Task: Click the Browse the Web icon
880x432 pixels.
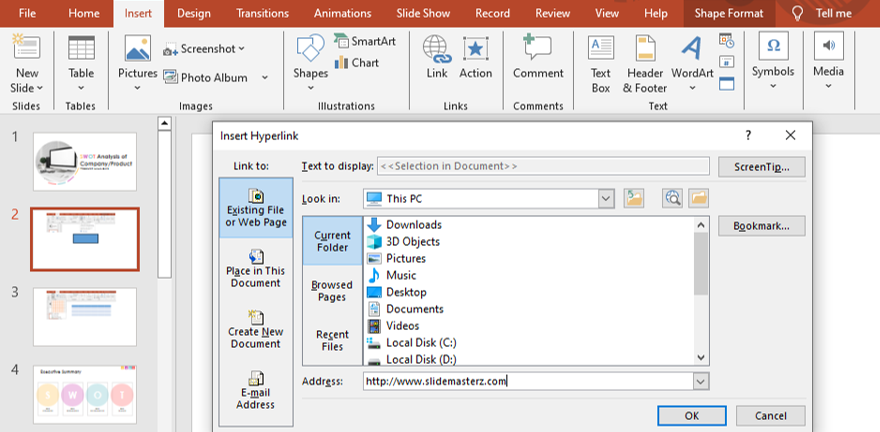Action: click(x=673, y=198)
